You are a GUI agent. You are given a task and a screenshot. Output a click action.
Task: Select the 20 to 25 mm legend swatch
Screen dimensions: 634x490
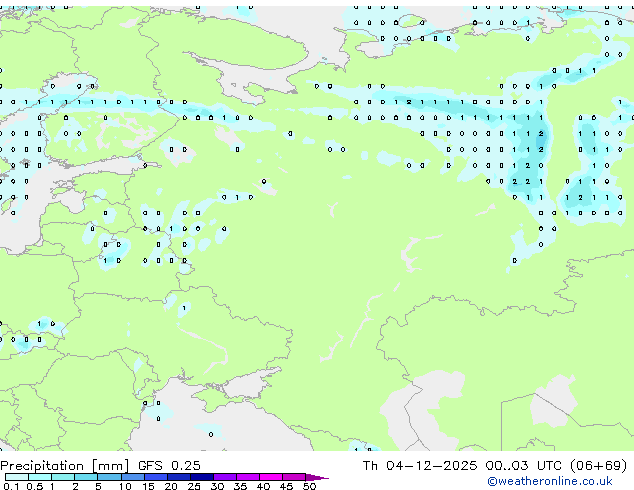click(x=179, y=477)
